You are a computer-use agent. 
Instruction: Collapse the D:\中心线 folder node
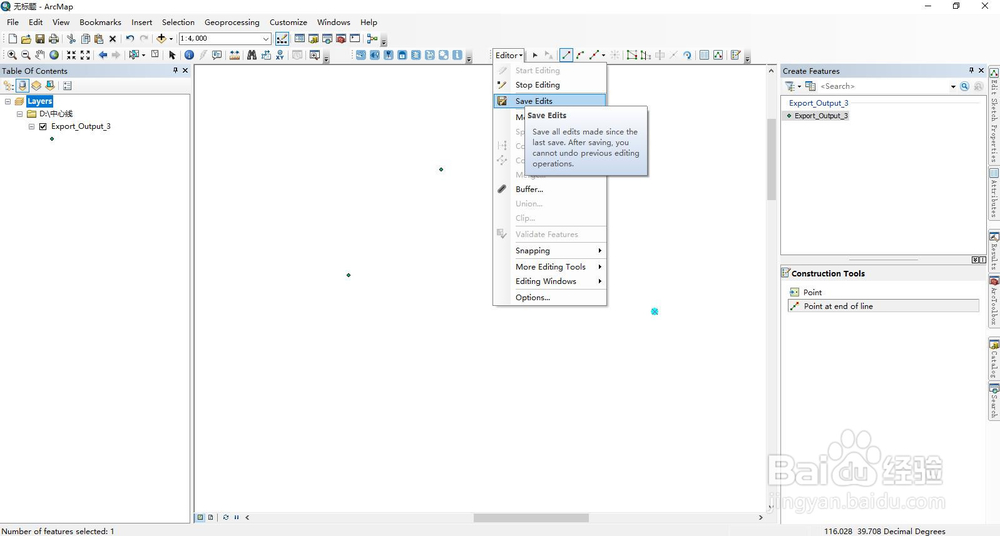pos(20,114)
